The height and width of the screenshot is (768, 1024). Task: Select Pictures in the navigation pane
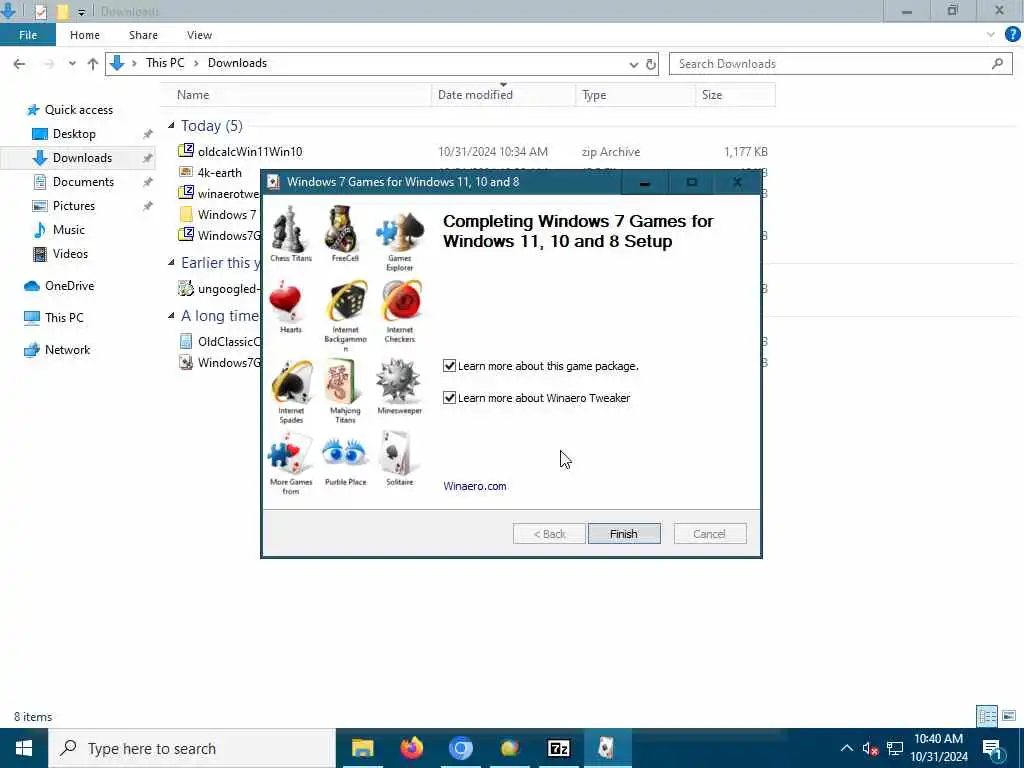74,206
